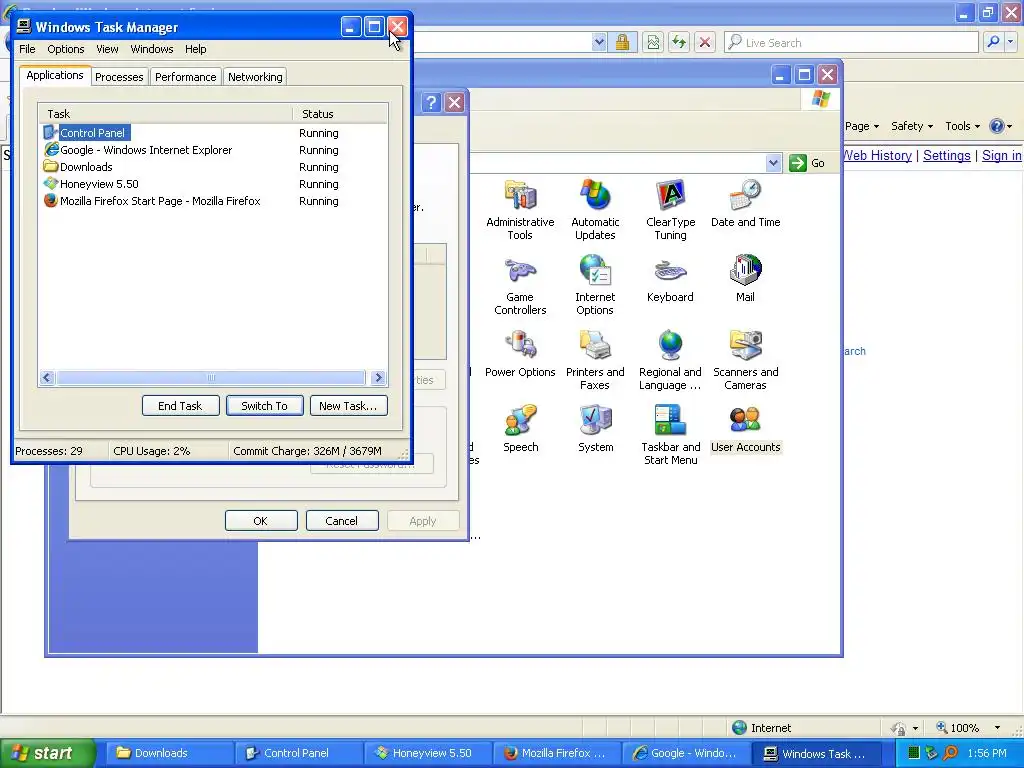Image resolution: width=1024 pixels, height=768 pixels.
Task: Select Google - Windows Internet Explorer task row
Action: (213, 150)
